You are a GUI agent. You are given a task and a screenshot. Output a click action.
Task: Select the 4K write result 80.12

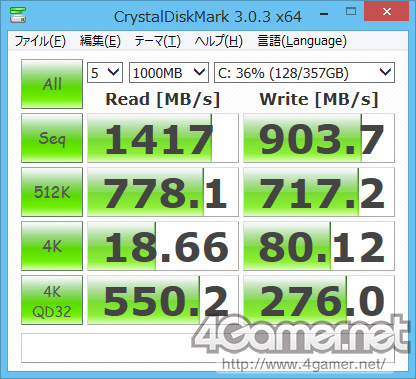[319, 246]
